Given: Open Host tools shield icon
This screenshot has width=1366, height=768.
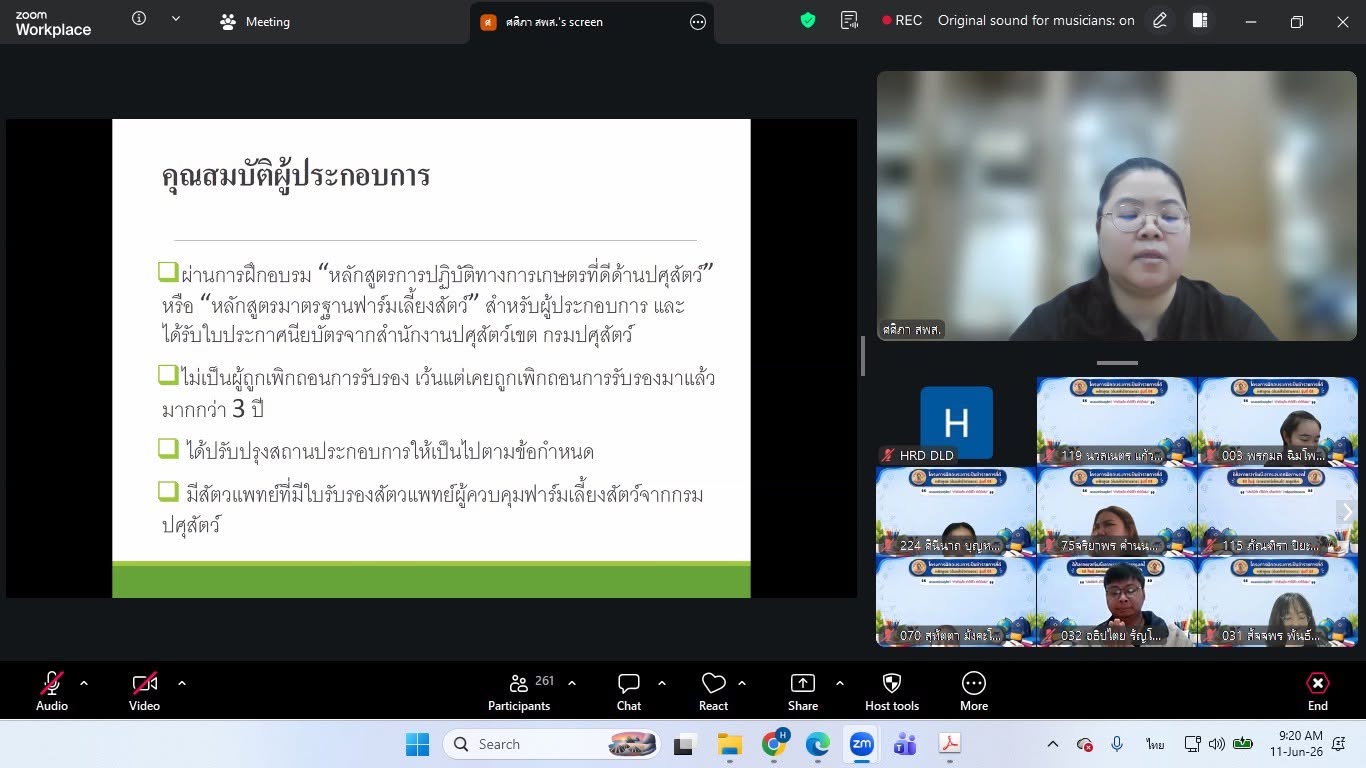Looking at the screenshot, I should click(892, 692).
